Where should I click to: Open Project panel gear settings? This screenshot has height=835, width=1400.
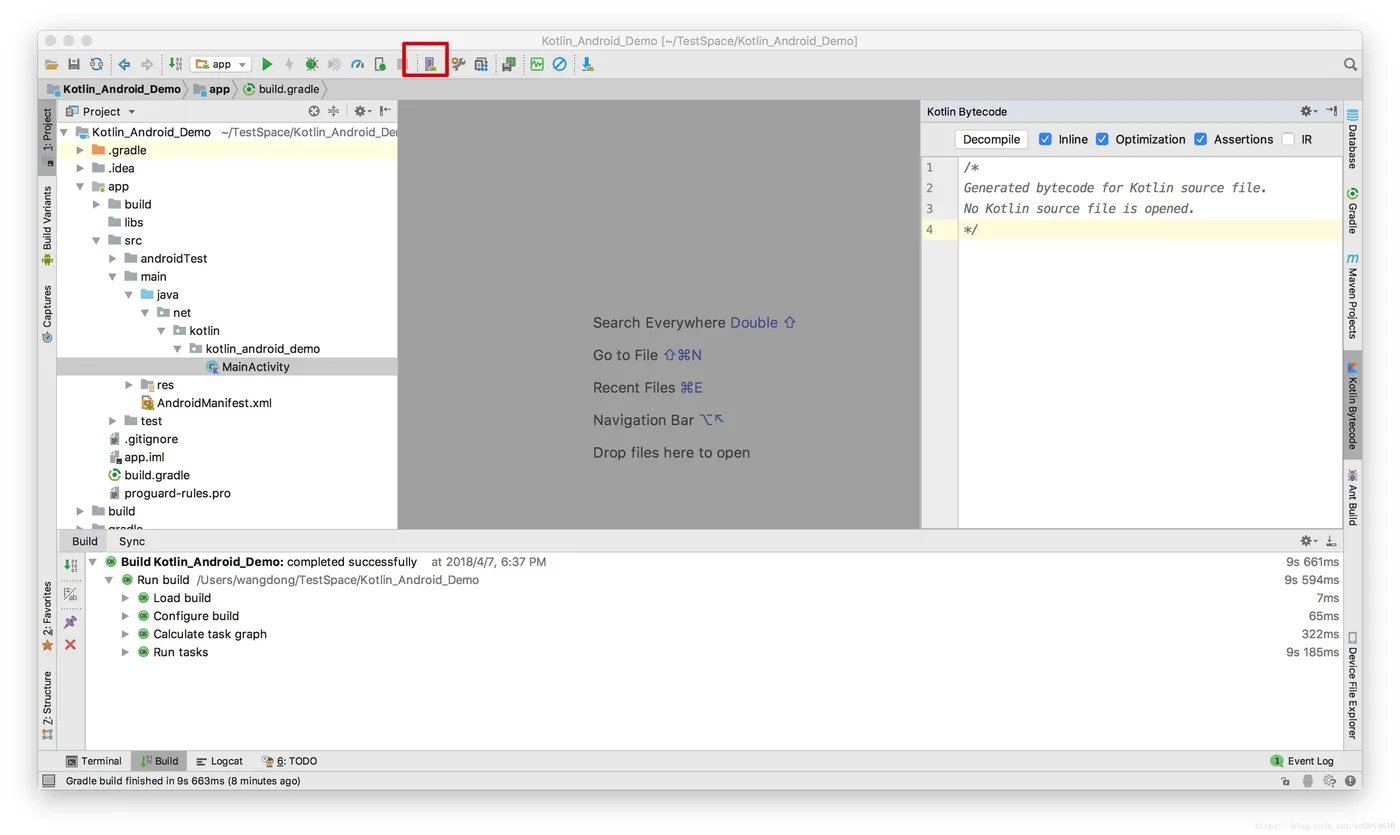coord(361,111)
